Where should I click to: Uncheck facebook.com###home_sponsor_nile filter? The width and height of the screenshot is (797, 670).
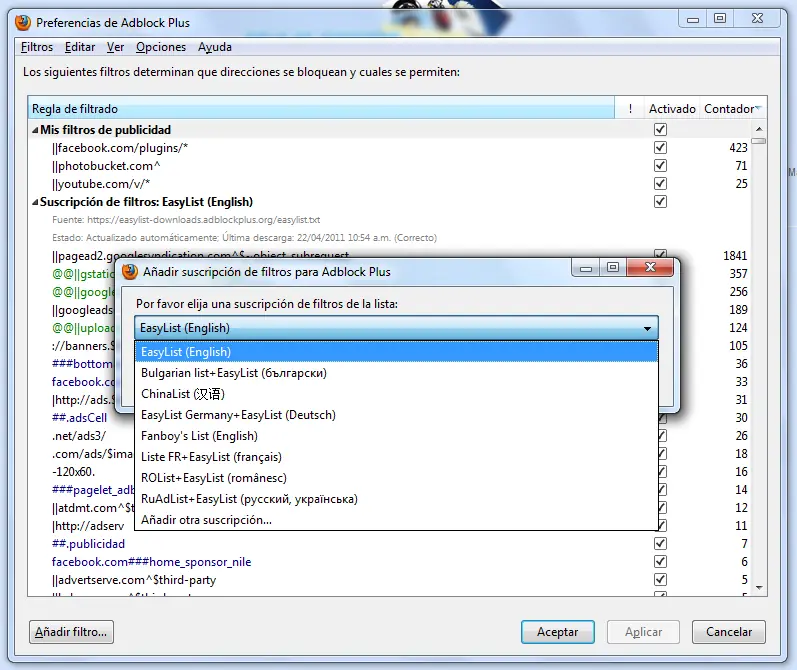pyautogui.click(x=660, y=562)
